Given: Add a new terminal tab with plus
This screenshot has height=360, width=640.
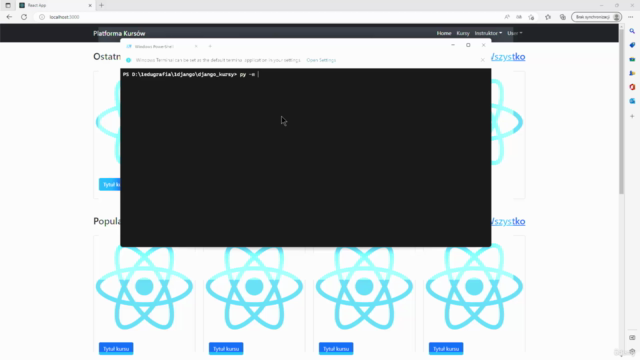Looking at the screenshot, I should click(x=210, y=47).
